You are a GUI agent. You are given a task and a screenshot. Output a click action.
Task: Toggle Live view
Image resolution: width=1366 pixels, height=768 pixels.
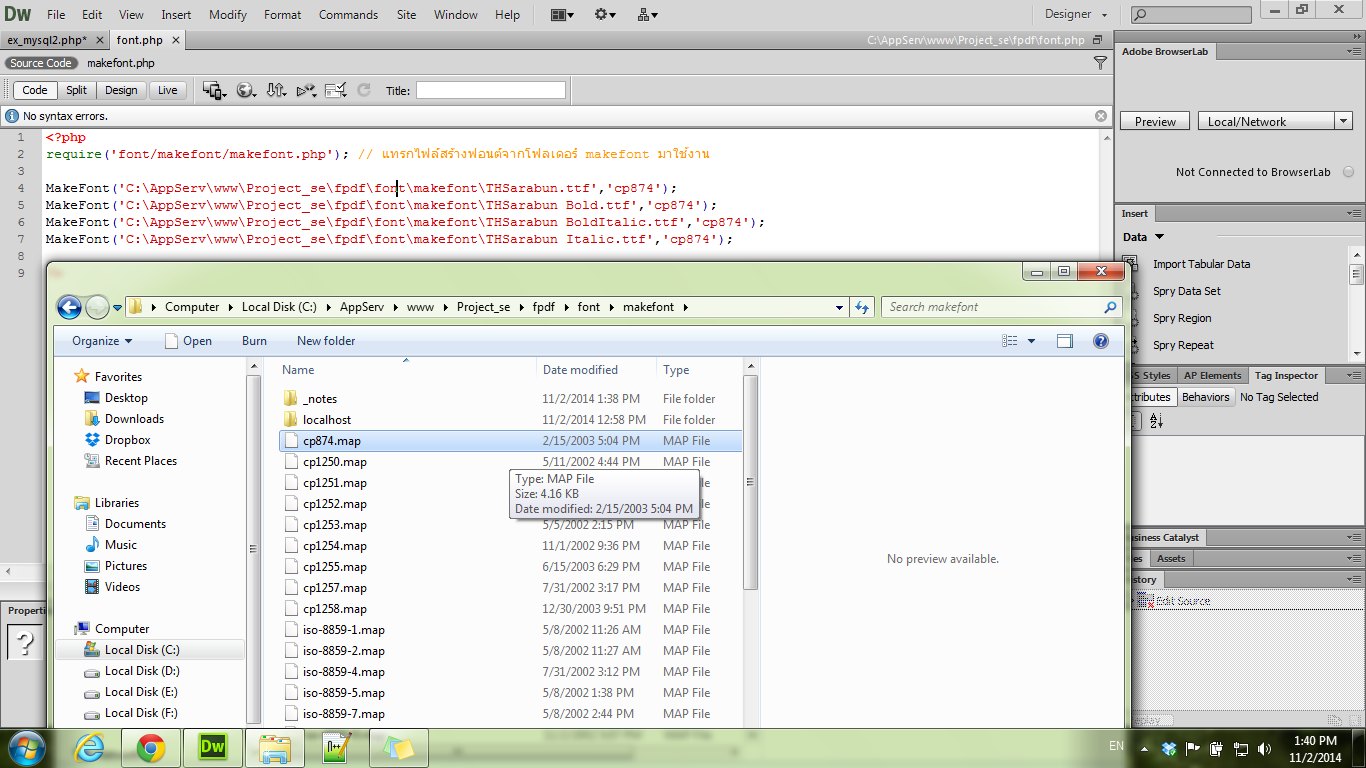(168, 90)
